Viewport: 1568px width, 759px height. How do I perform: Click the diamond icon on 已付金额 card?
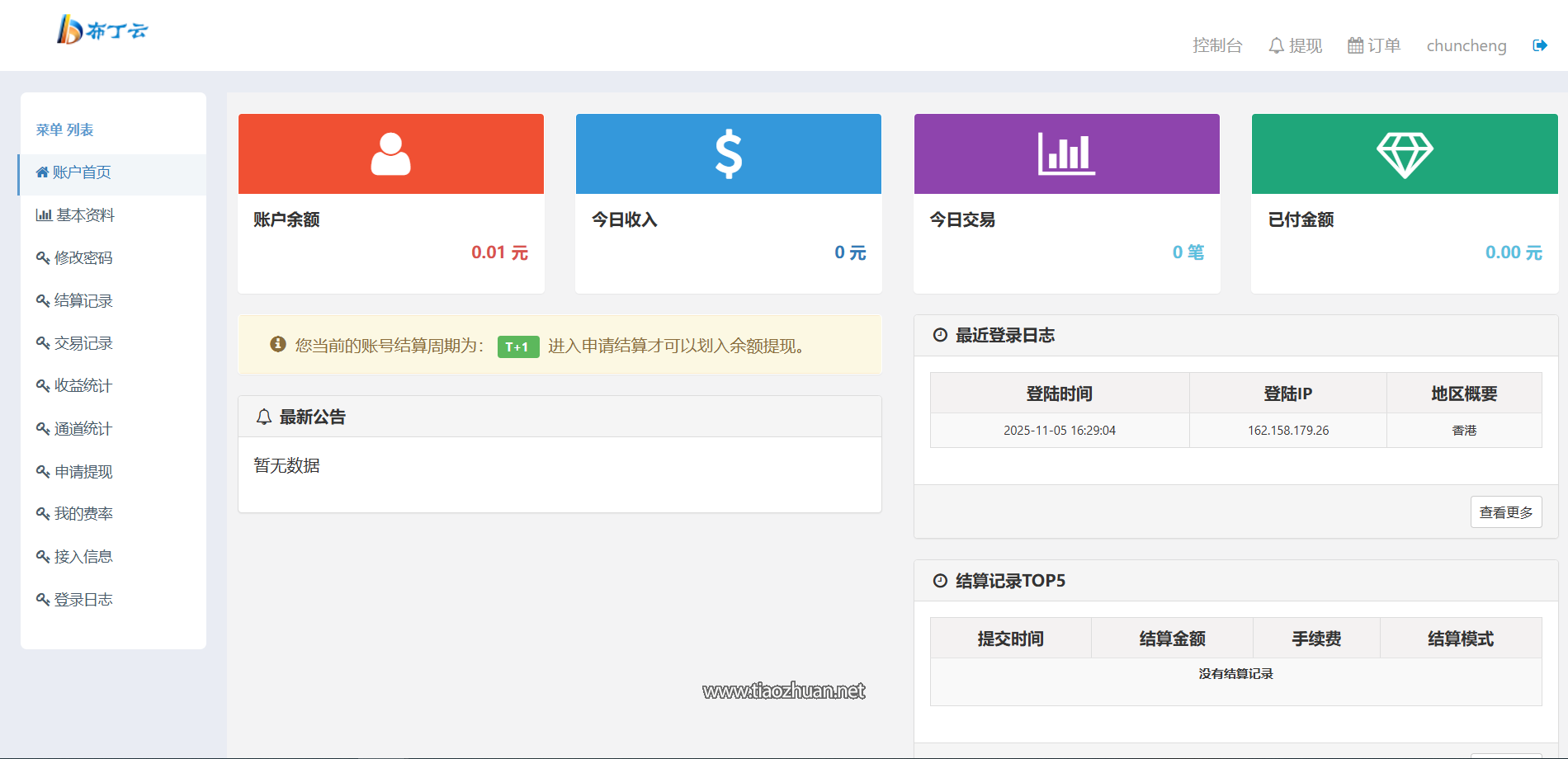1404,153
